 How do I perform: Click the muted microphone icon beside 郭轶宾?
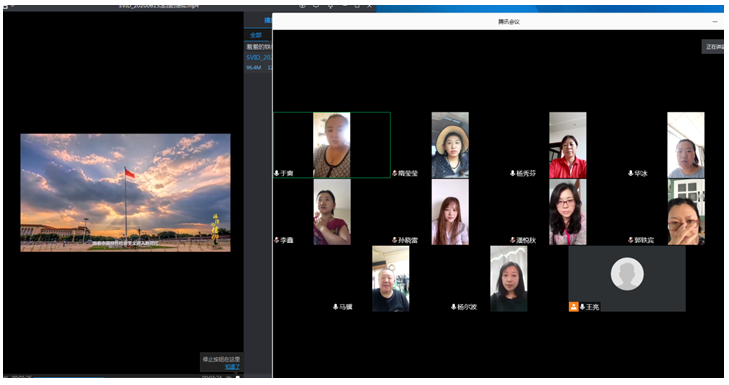click(x=631, y=240)
